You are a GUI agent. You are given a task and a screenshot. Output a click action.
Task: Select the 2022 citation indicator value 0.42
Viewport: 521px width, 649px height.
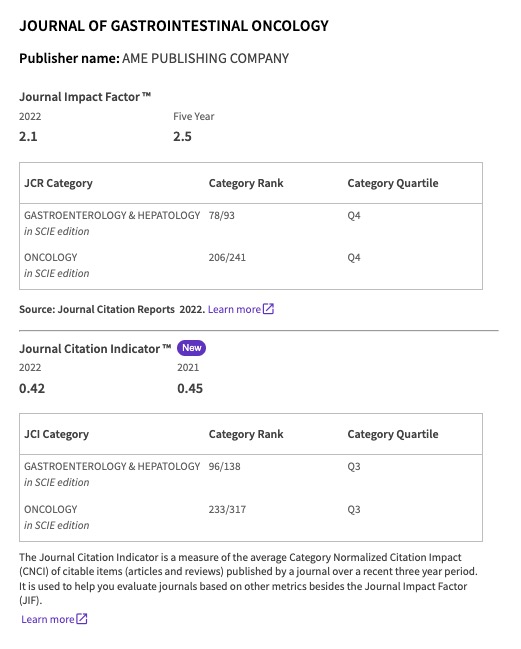32,388
